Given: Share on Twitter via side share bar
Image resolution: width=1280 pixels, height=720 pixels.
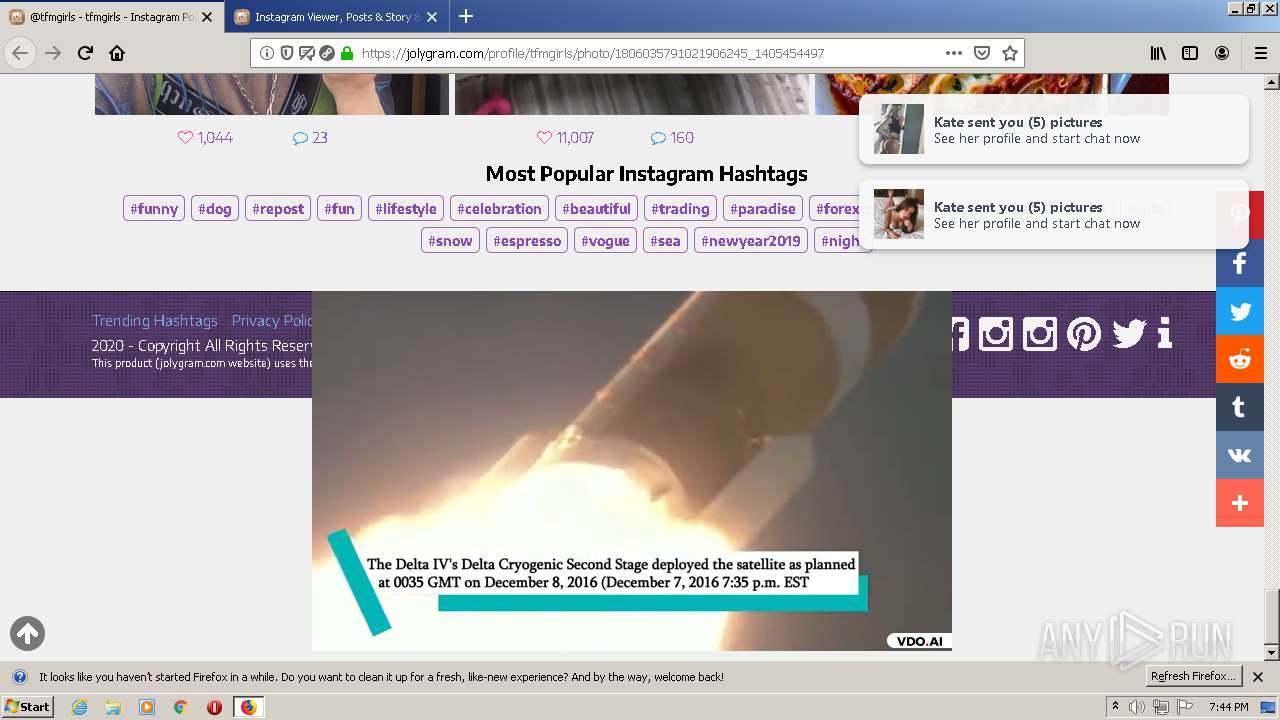Looking at the screenshot, I should pos(1240,311).
